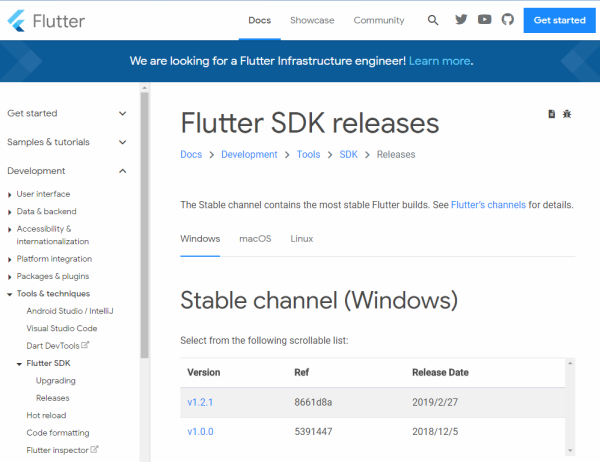Follow the Flutter's channels link

[x=488, y=205]
